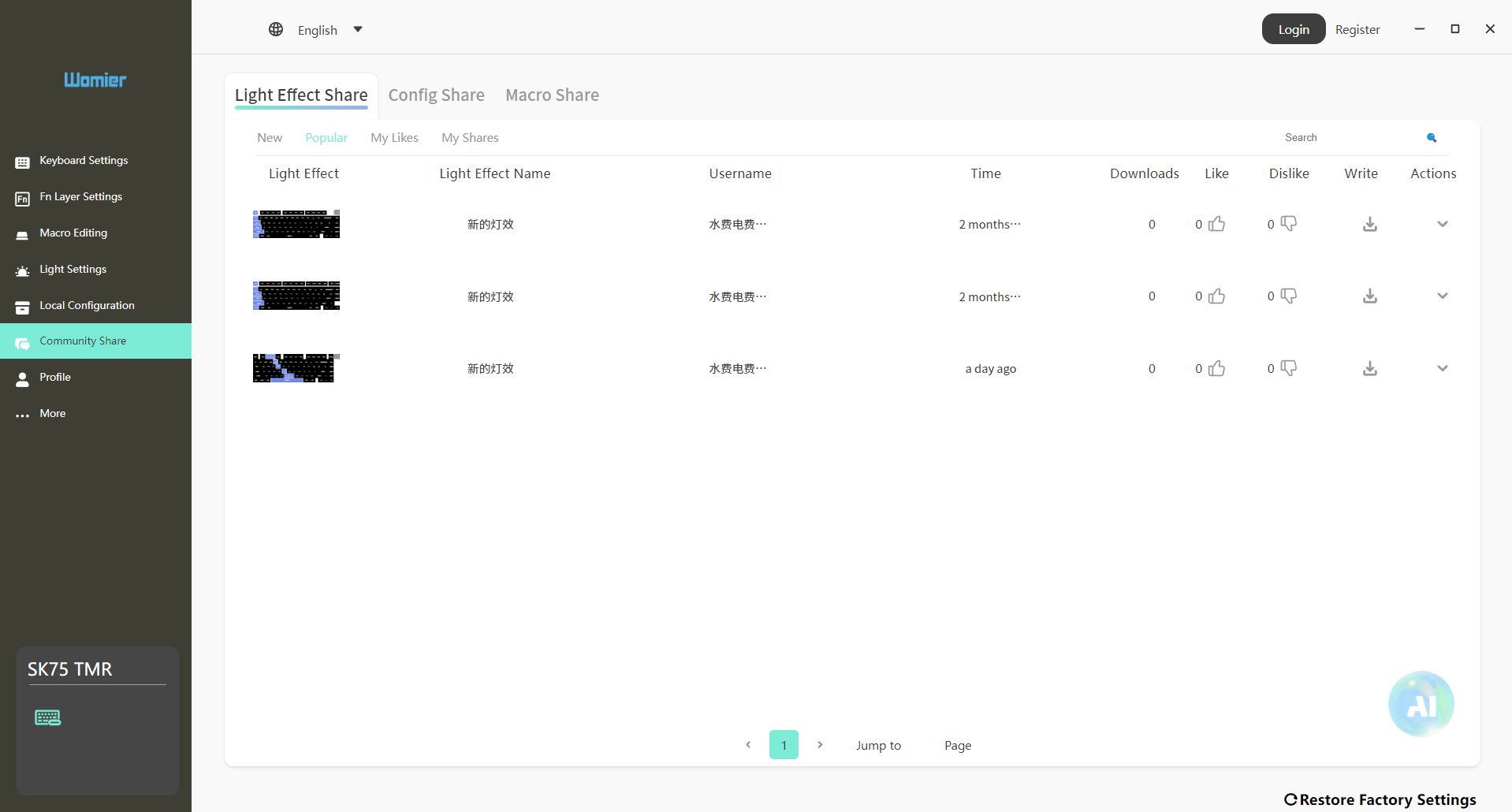Like the third light effect
The image size is (1512, 812).
coord(1216,369)
